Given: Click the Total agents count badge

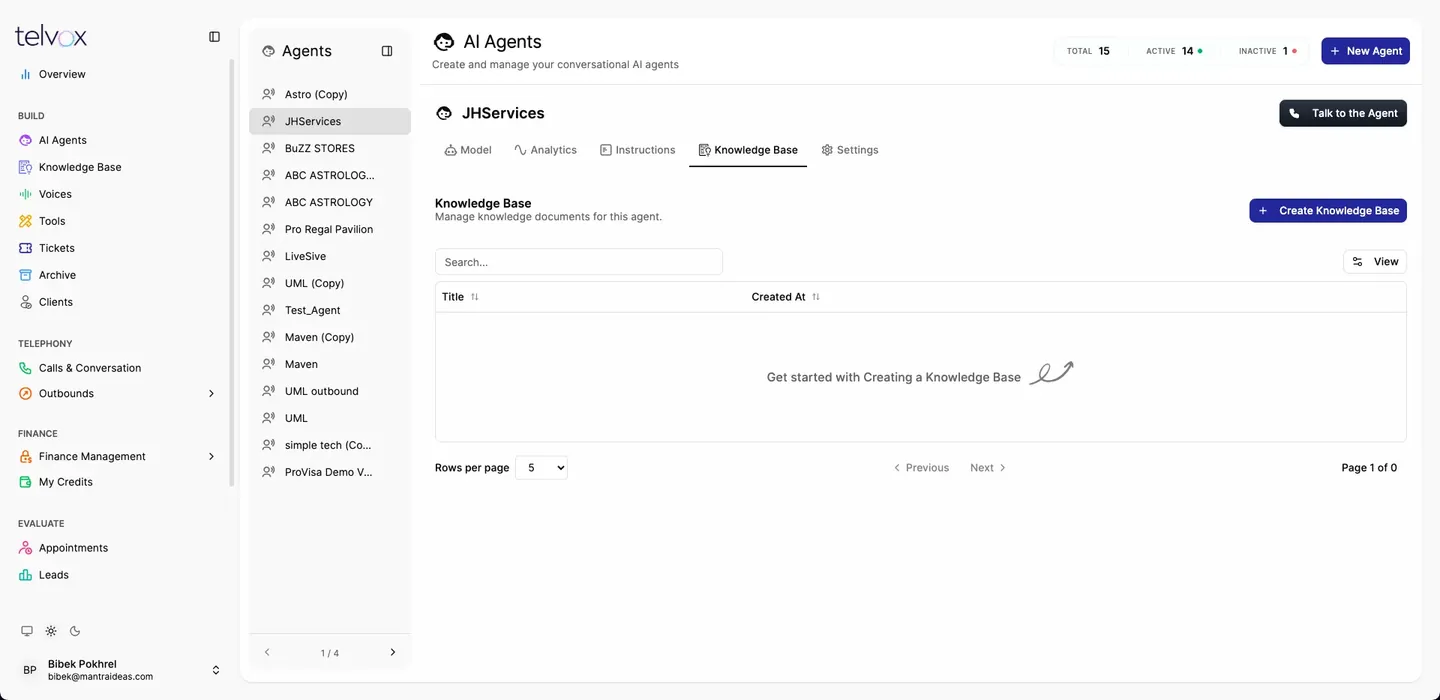Looking at the screenshot, I should 1088,51.
